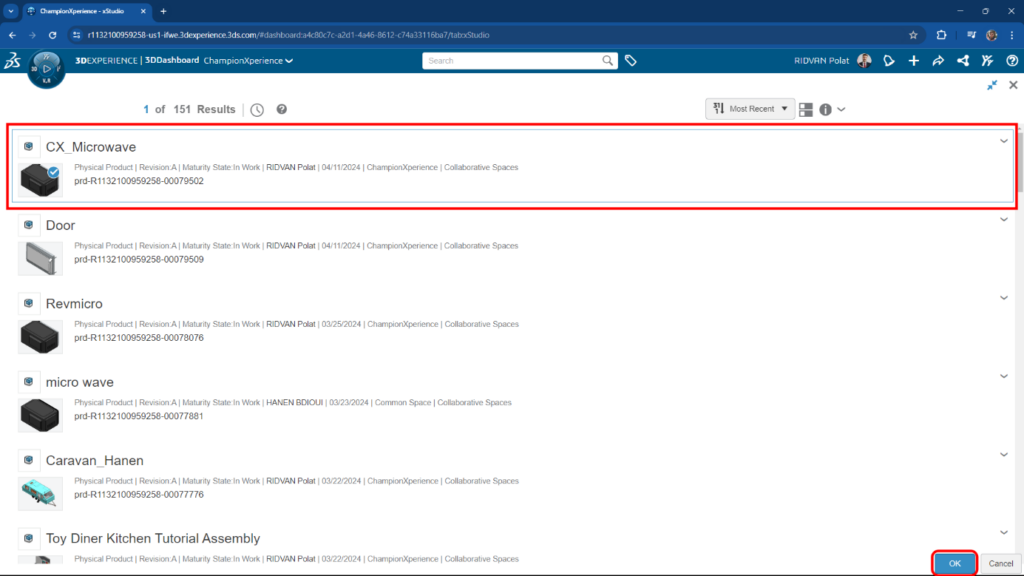1024x576 pixels.
Task: Open the tag (6WTags) icon
Action: (631, 61)
